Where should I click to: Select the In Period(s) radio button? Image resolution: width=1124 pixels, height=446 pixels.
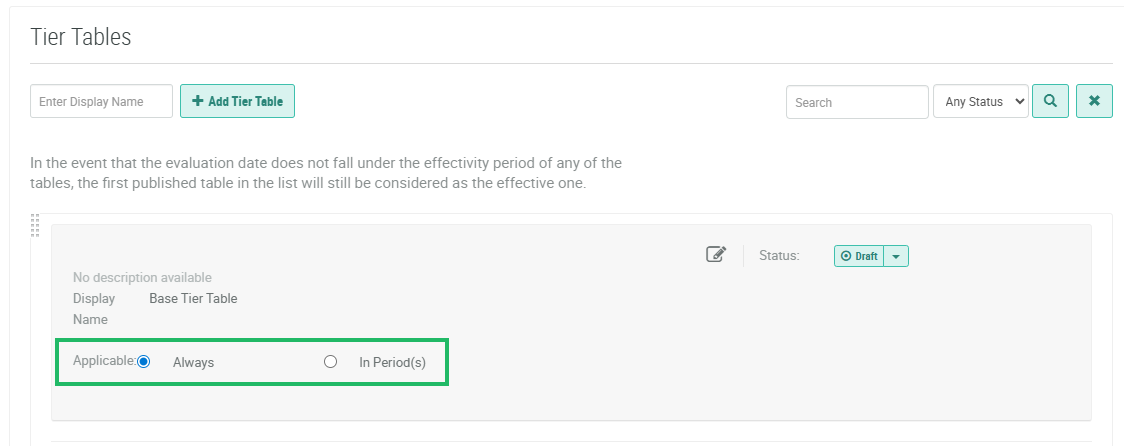(330, 362)
